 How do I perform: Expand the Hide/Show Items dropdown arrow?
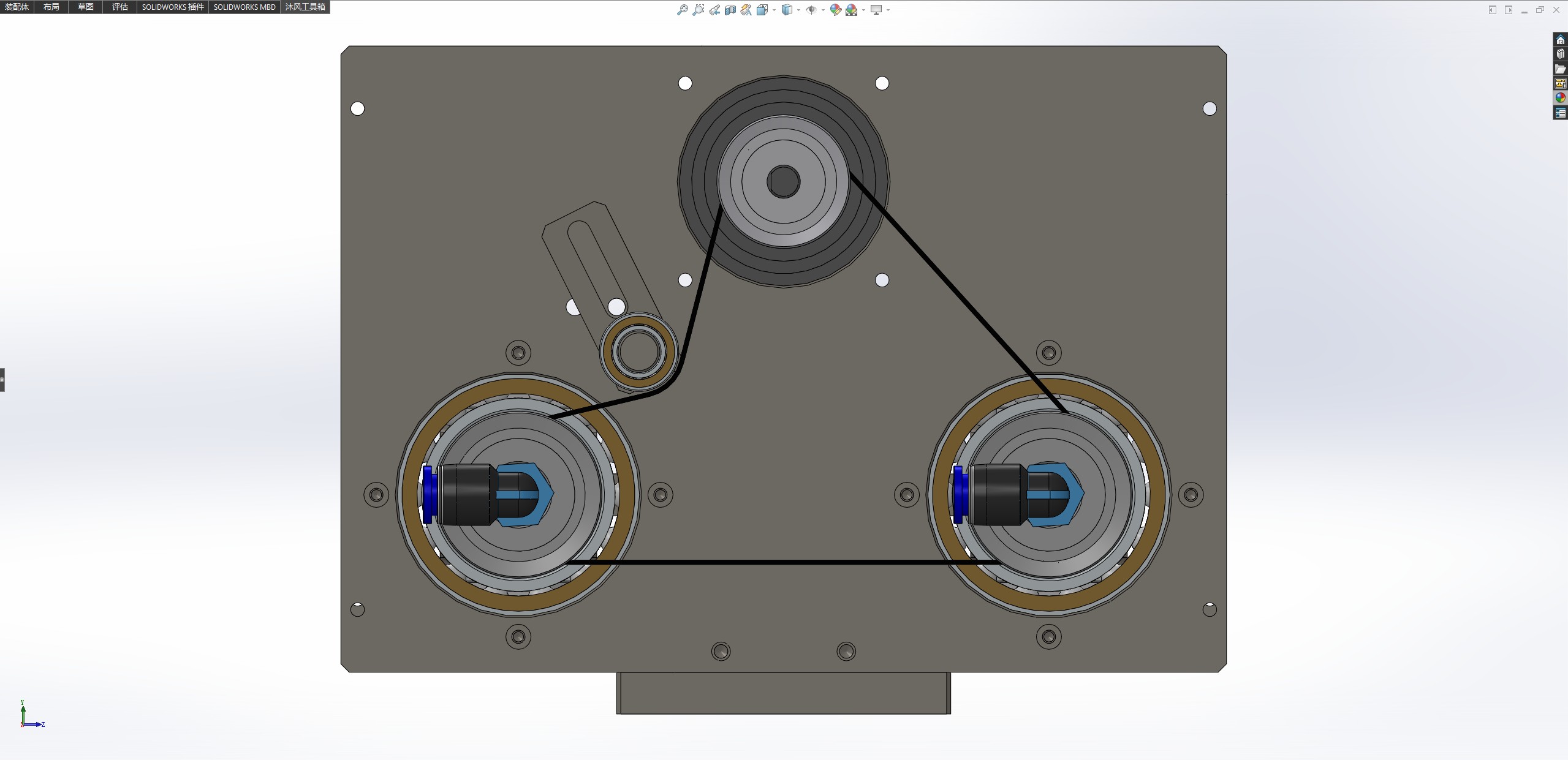(x=823, y=10)
